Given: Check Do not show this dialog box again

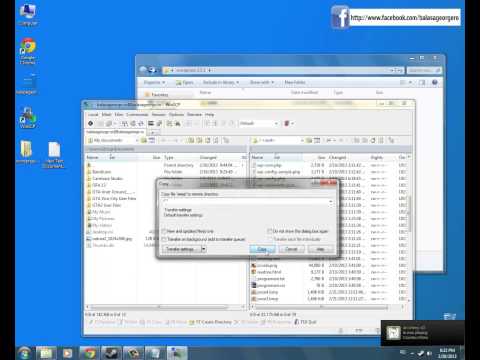Looking at the screenshot, I should coord(270,231).
